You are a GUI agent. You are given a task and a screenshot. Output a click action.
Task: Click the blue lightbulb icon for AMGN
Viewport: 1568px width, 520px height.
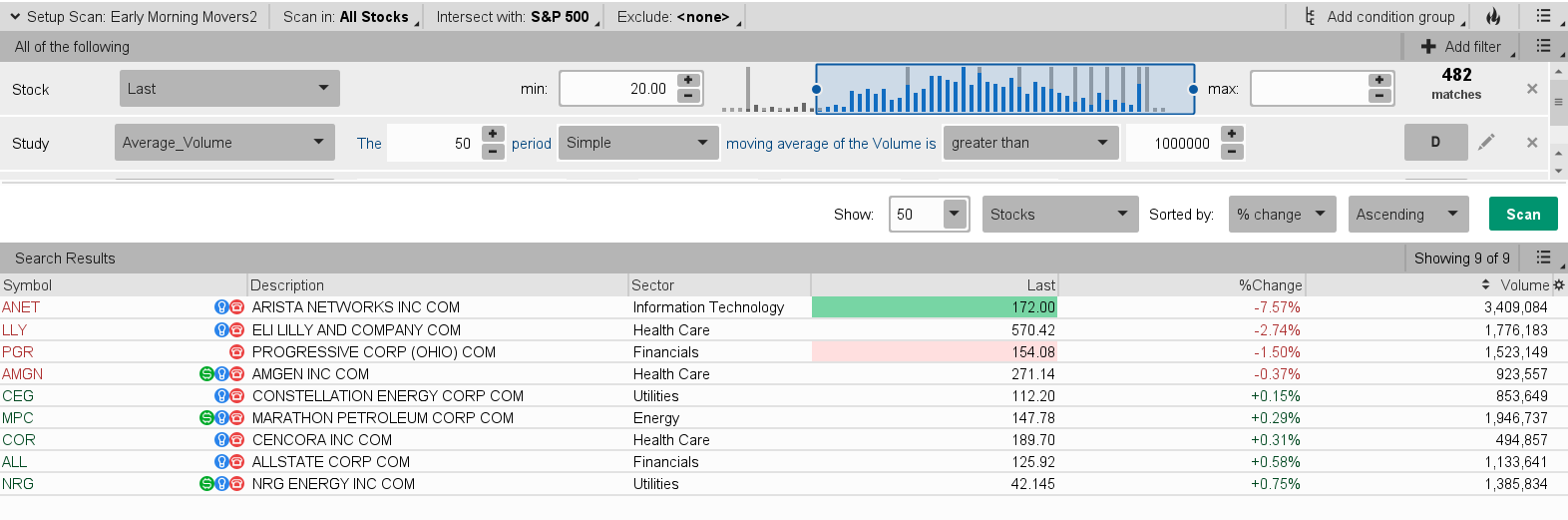tap(221, 374)
